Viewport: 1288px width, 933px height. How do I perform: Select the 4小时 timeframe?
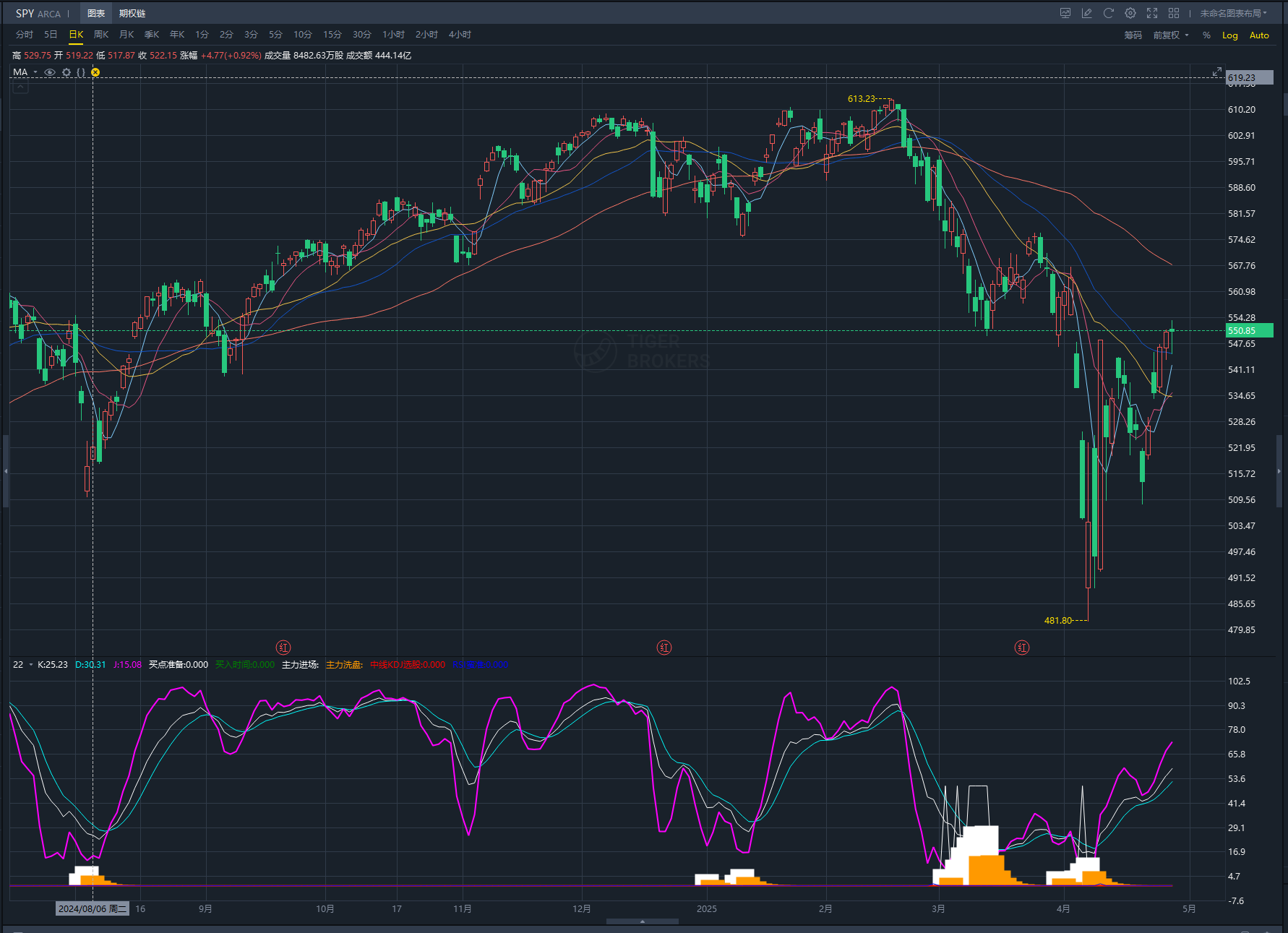460,35
